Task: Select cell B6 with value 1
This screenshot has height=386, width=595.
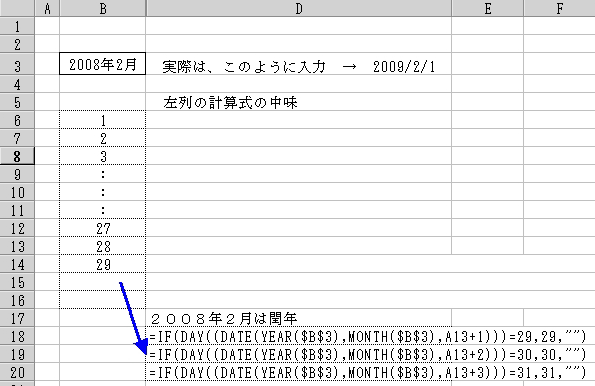Action: [102, 120]
